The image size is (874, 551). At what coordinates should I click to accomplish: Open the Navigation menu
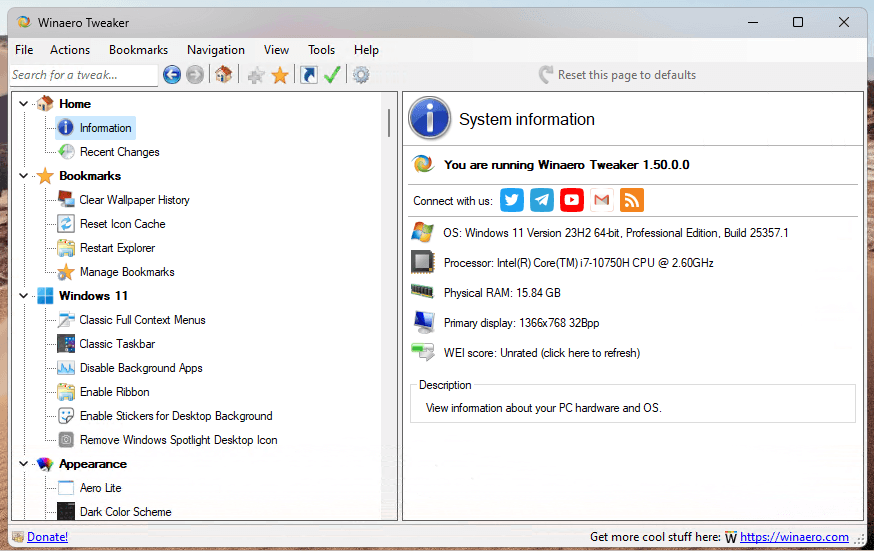(215, 50)
